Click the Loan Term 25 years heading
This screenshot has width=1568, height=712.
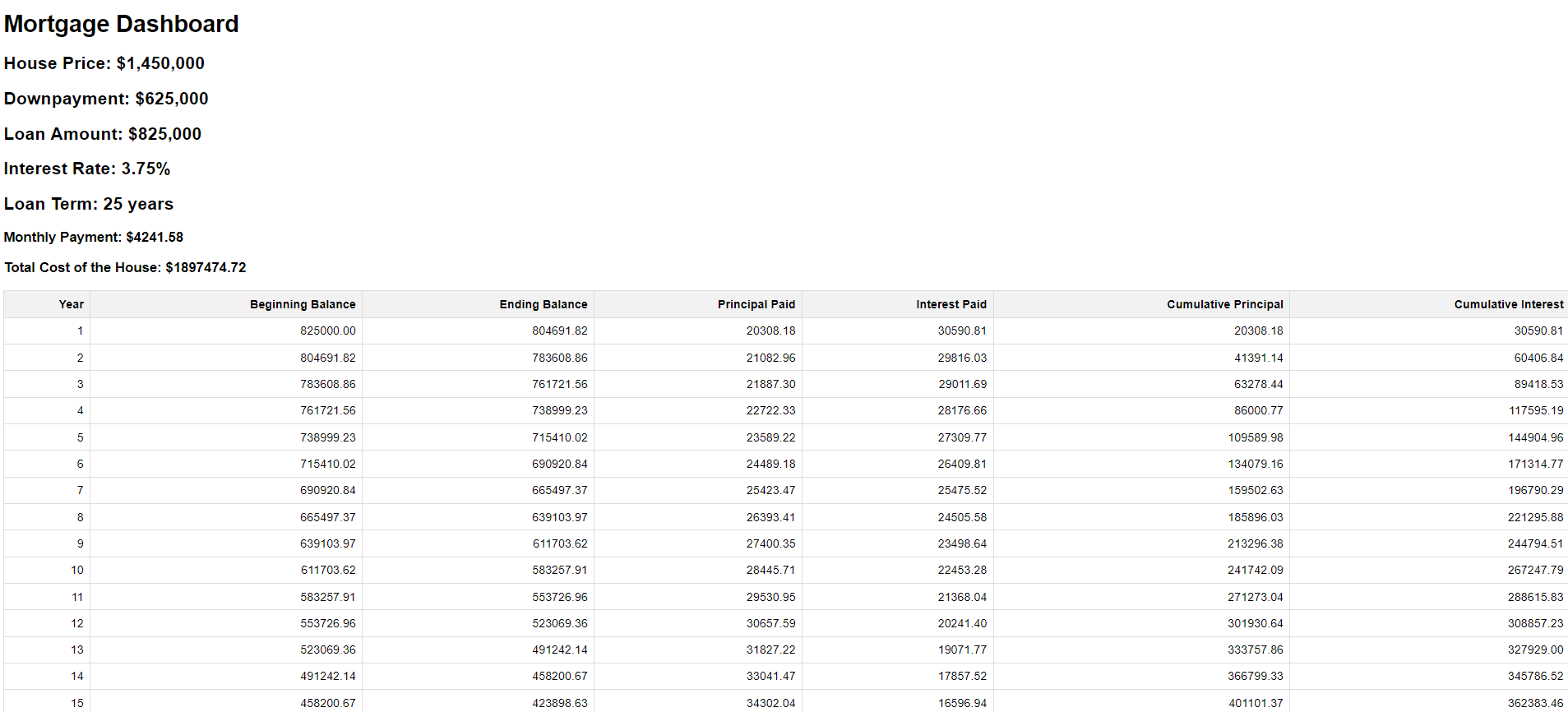coord(89,204)
